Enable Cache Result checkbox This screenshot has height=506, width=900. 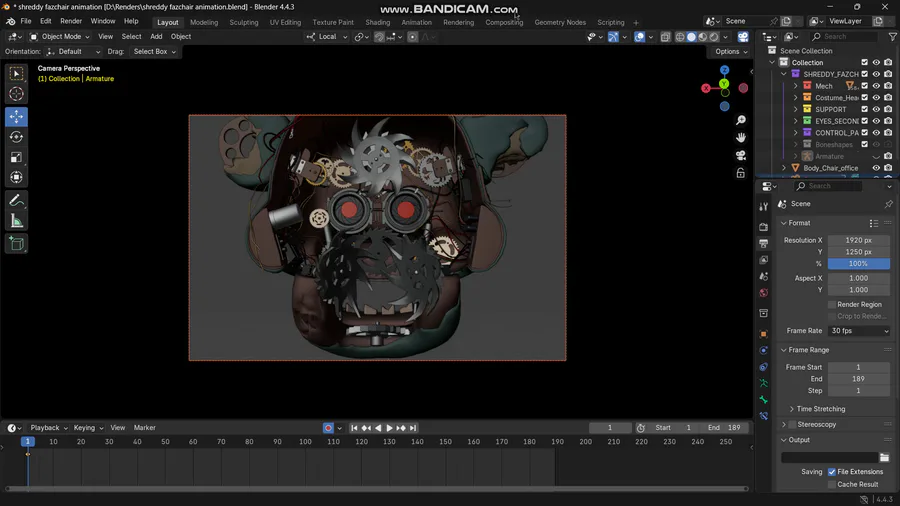pos(832,485)
